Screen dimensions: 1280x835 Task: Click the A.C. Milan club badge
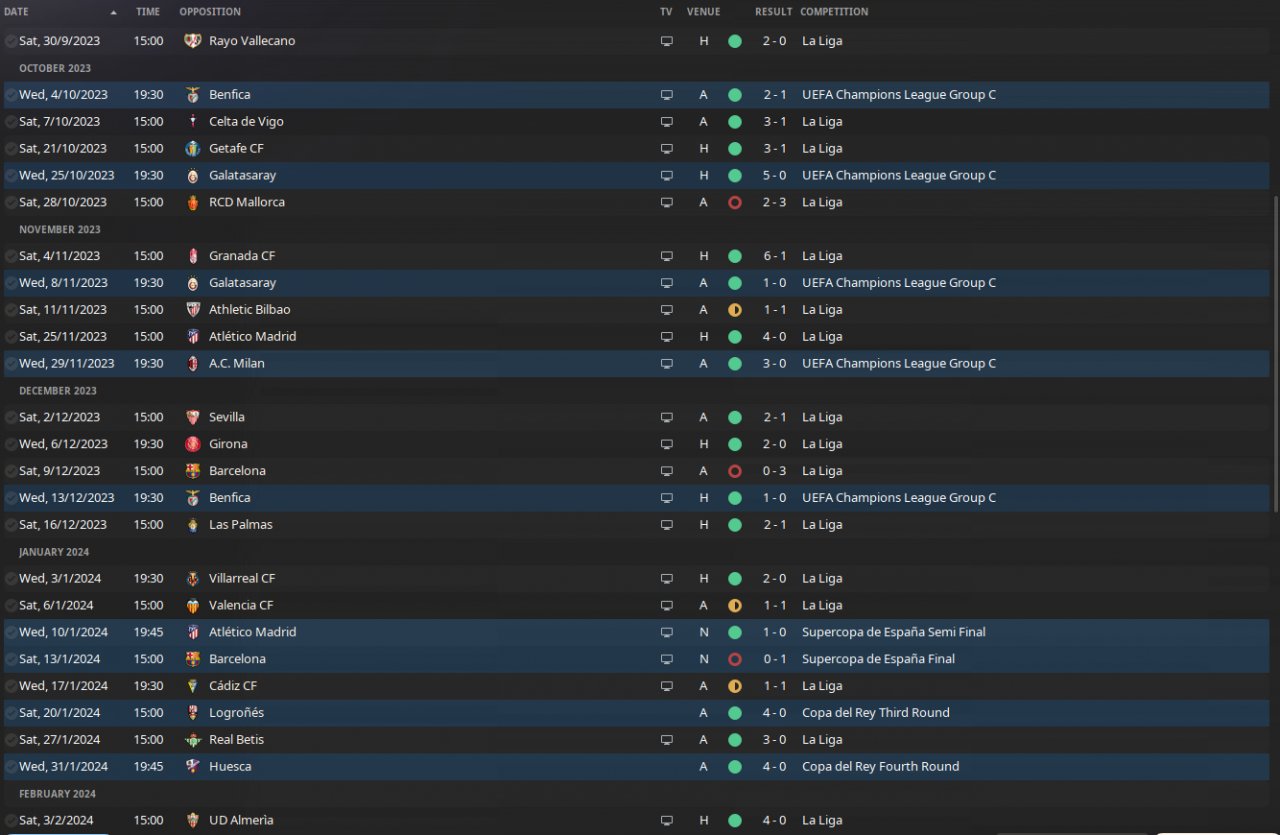pos(193,364)
